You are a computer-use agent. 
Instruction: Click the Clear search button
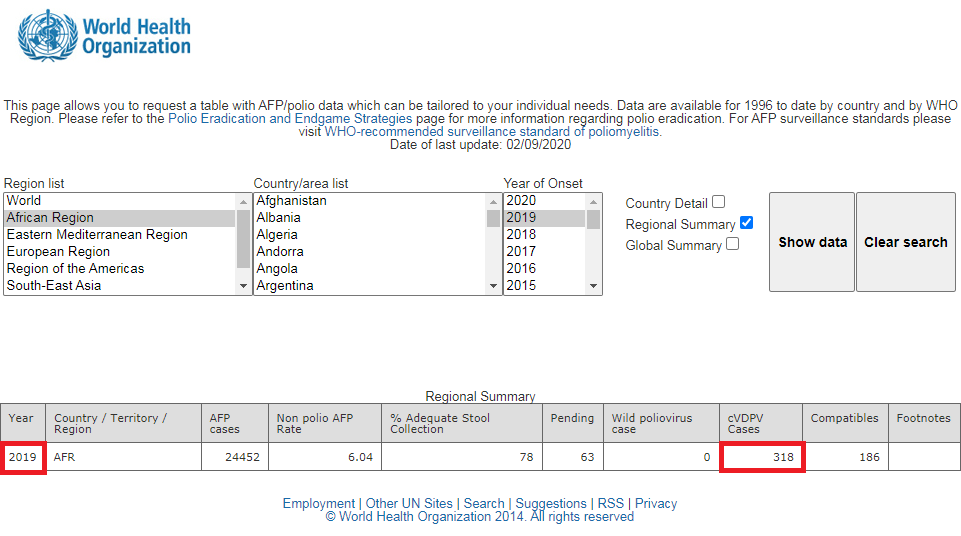[906, 242]
